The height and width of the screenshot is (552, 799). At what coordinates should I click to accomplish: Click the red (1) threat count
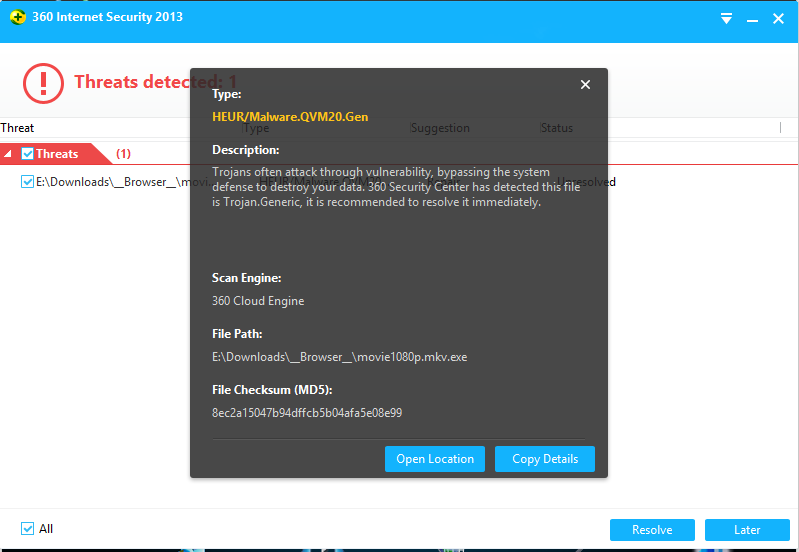coord(123,153)
